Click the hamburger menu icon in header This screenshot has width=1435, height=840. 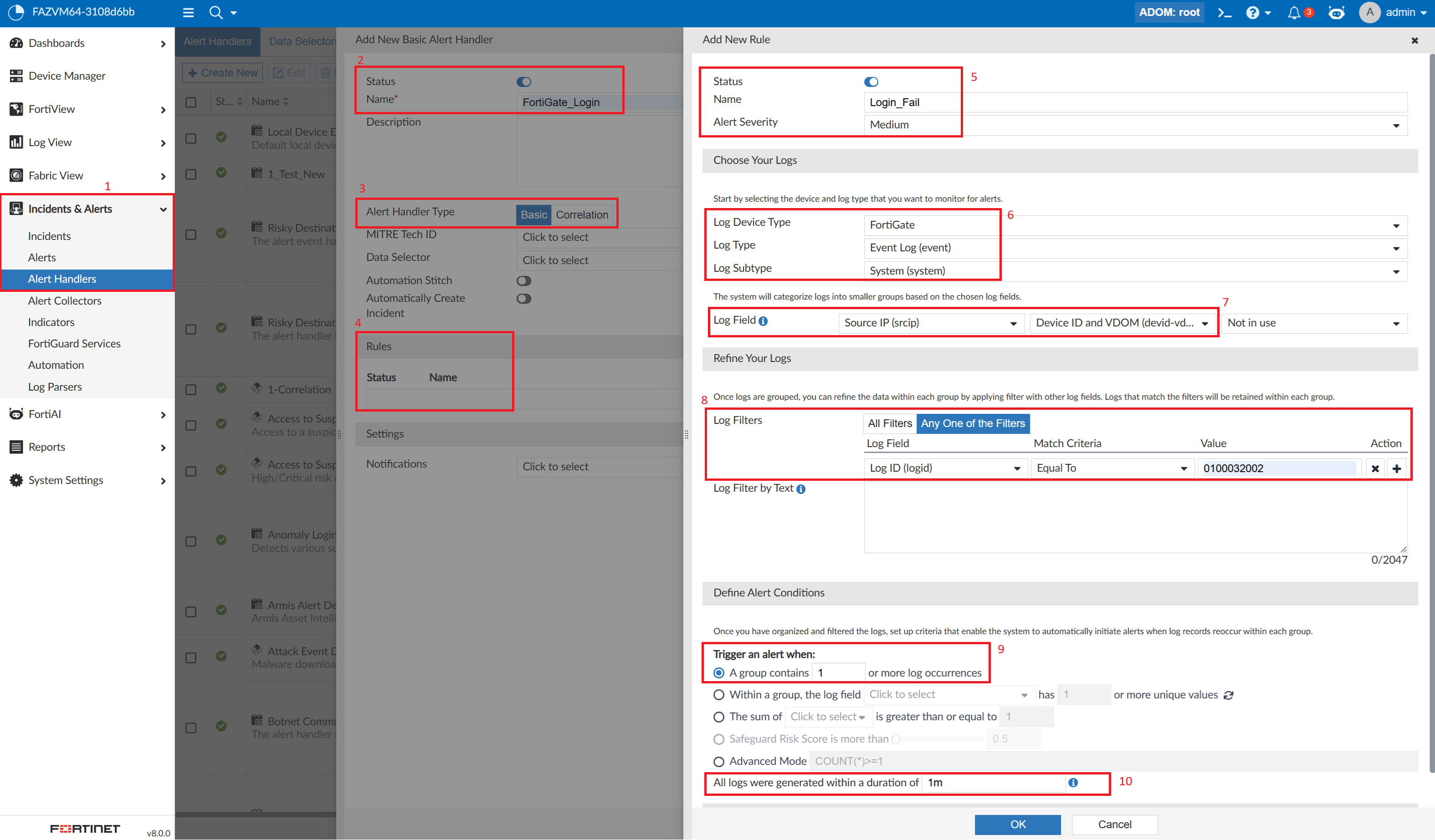(x=189, y=12)
